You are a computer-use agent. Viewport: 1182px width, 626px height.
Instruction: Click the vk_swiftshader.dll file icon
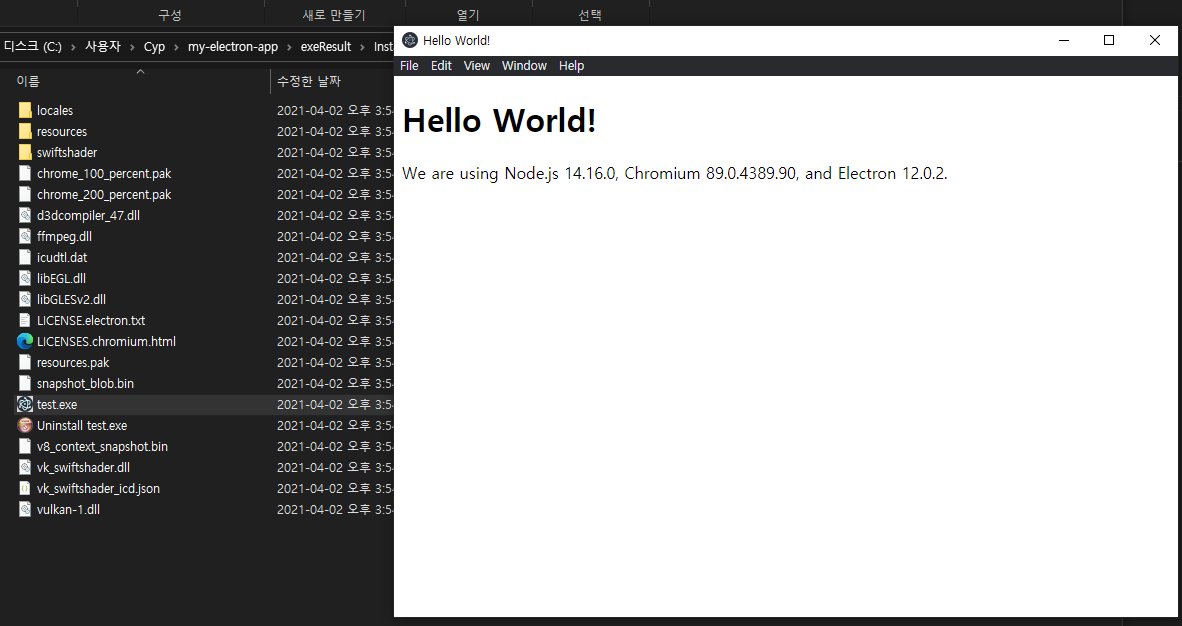click(25, 468)
